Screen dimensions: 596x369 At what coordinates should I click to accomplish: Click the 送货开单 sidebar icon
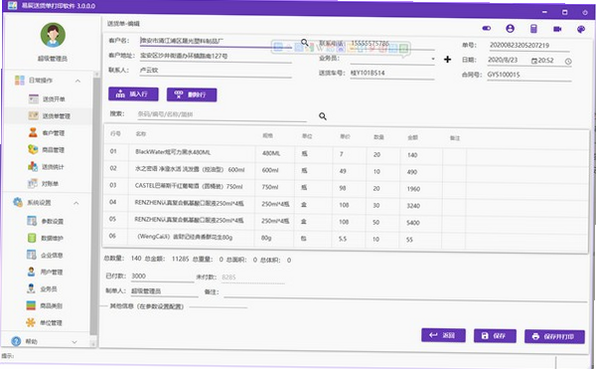point(33,99)
